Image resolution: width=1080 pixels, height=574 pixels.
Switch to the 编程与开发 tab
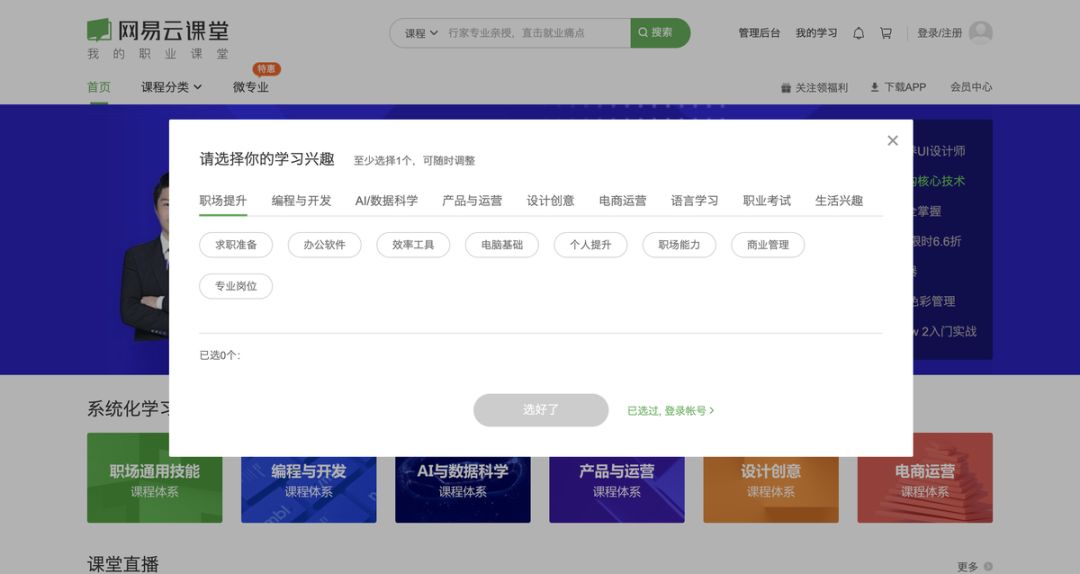tap(302, 201)
